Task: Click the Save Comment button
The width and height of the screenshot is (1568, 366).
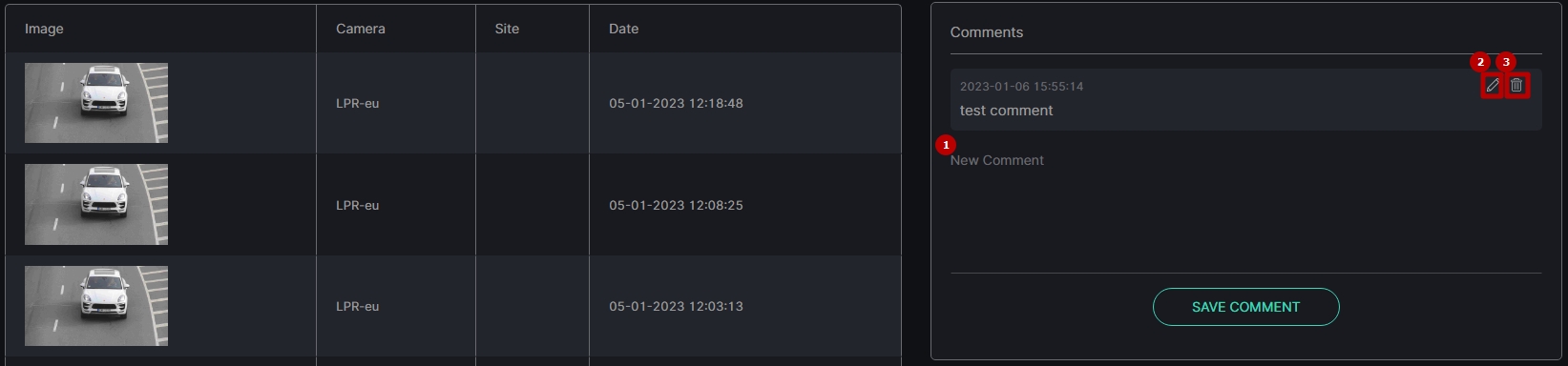Action: (1245, 307)
